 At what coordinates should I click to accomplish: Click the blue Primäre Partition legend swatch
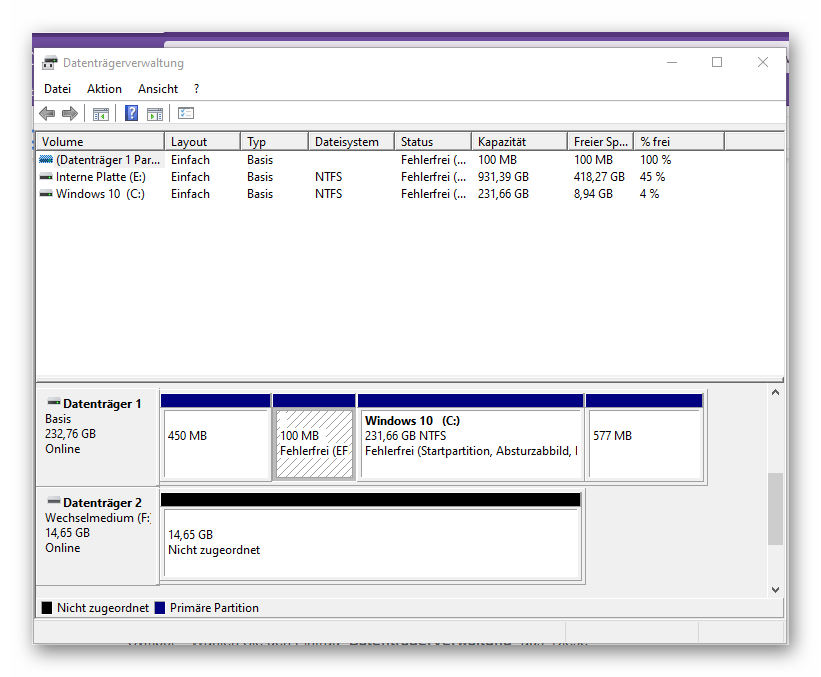(x=160, y=607)
